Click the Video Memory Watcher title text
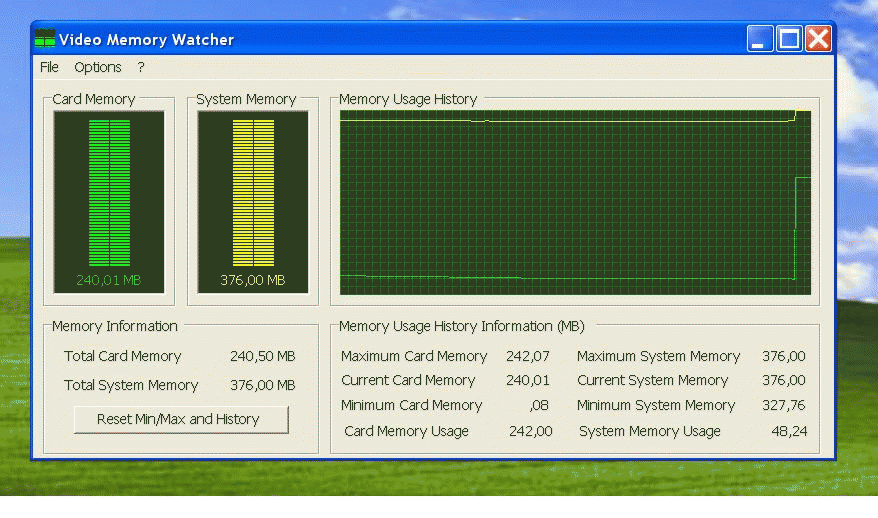The width and height of the screenshot is (878, 518). click(146, 40)
